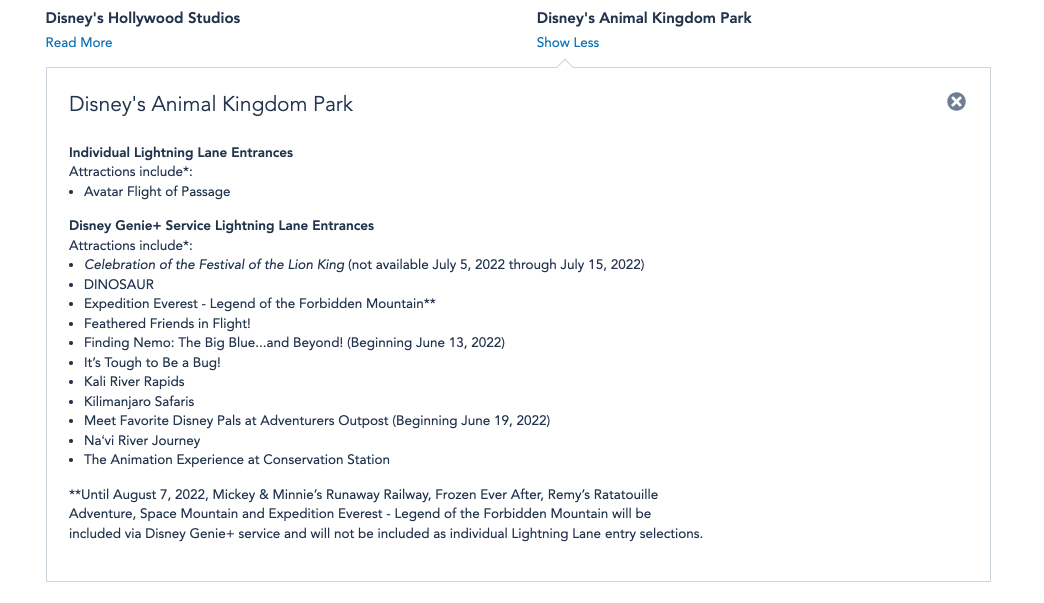Click the Individual Lightning Lane Entrances heading

pyautogui.click(x=181, y=152)
